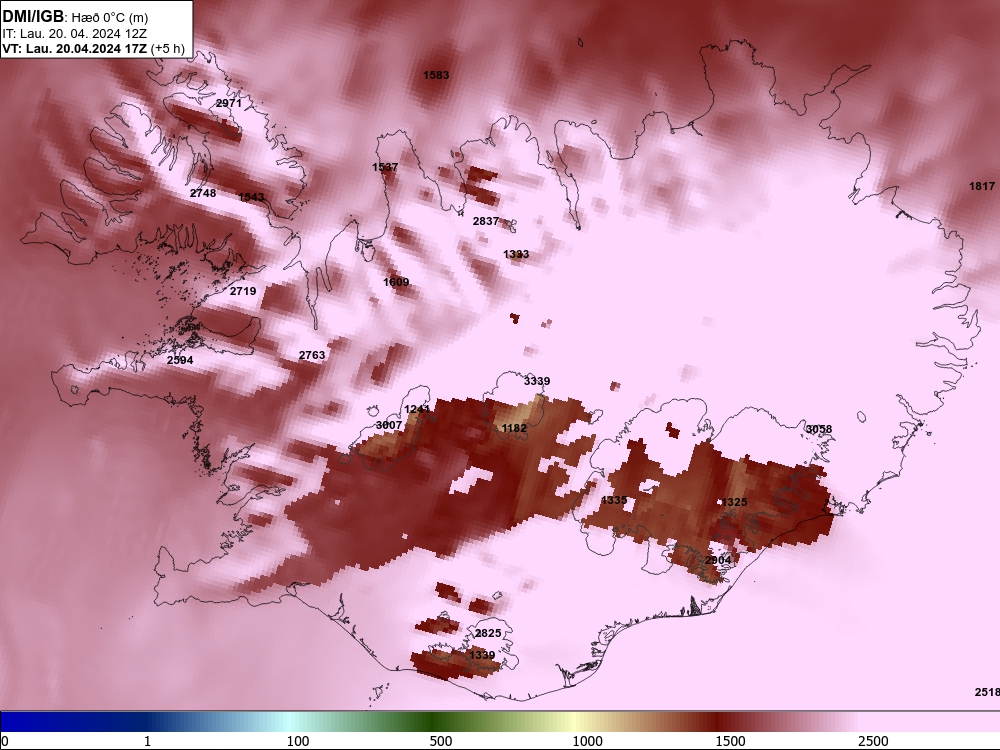Click the 100 tick on color scale
Image resolution: width=1000 pixels, height=750 pixels.
point(298,741)
